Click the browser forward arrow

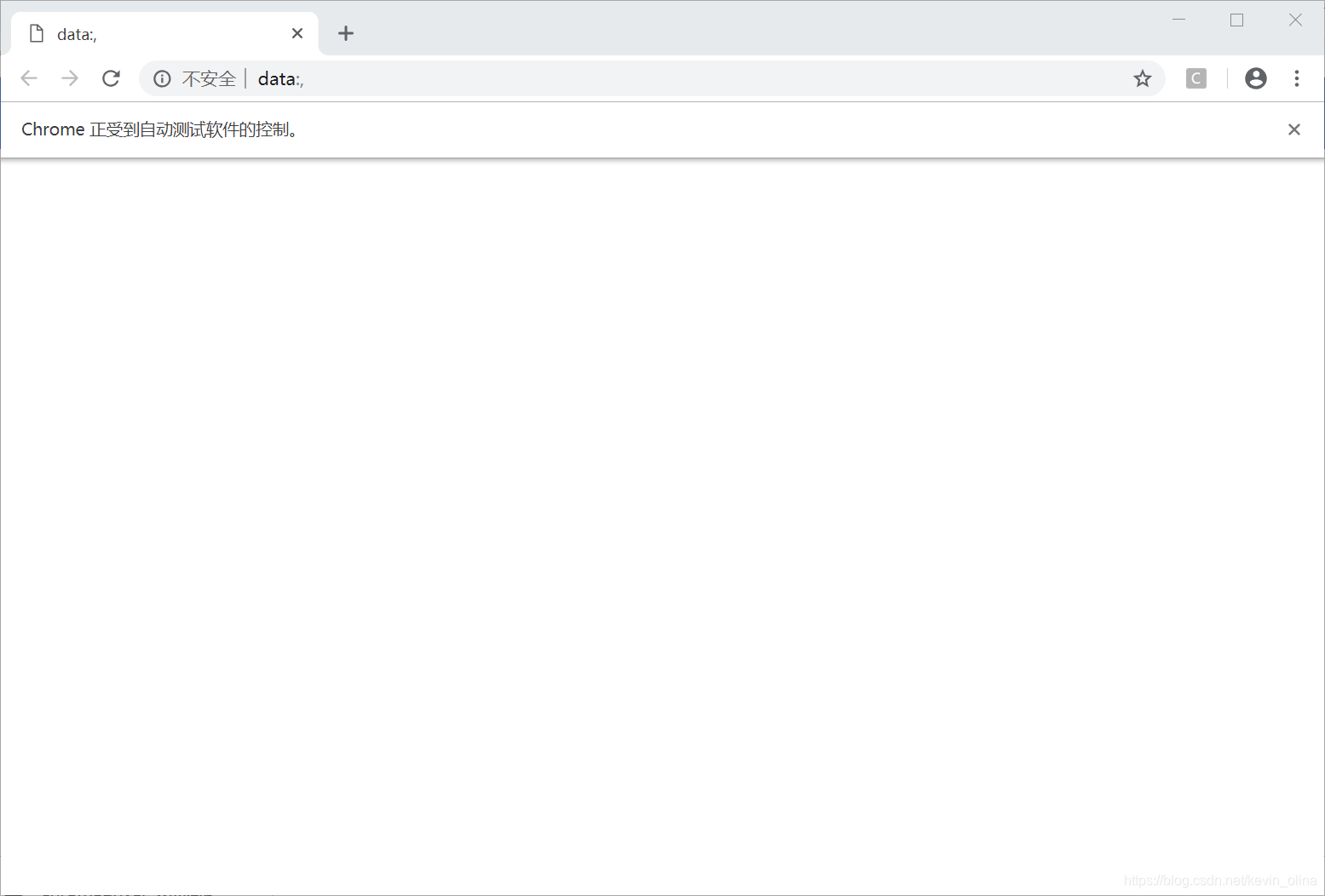point(70,78)
